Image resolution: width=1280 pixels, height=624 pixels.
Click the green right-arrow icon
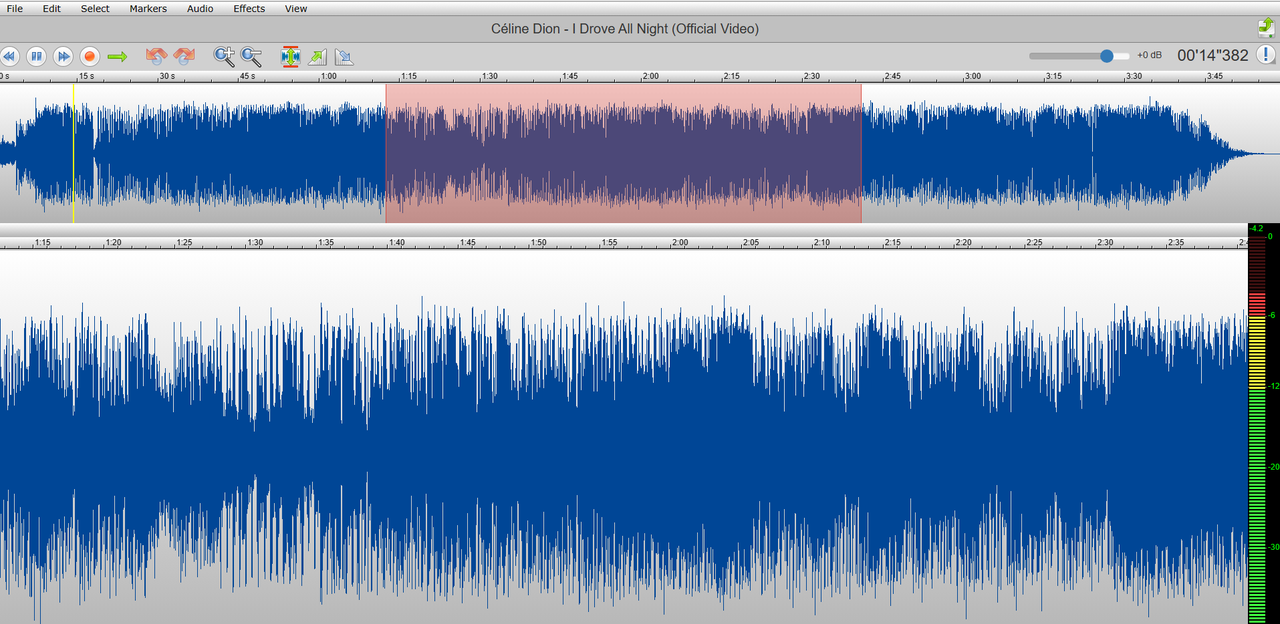click(x=118, y=57)
